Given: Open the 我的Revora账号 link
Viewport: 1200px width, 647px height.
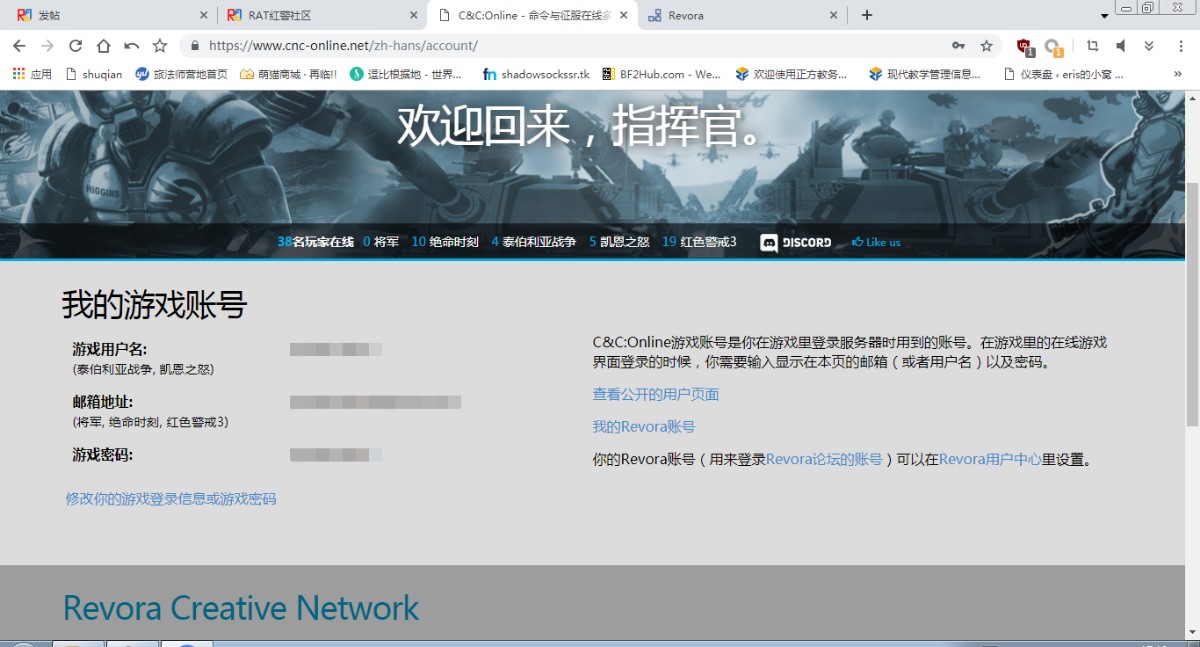Looking at the screenshot, I should pyautogui.click(x=644, y=427).
